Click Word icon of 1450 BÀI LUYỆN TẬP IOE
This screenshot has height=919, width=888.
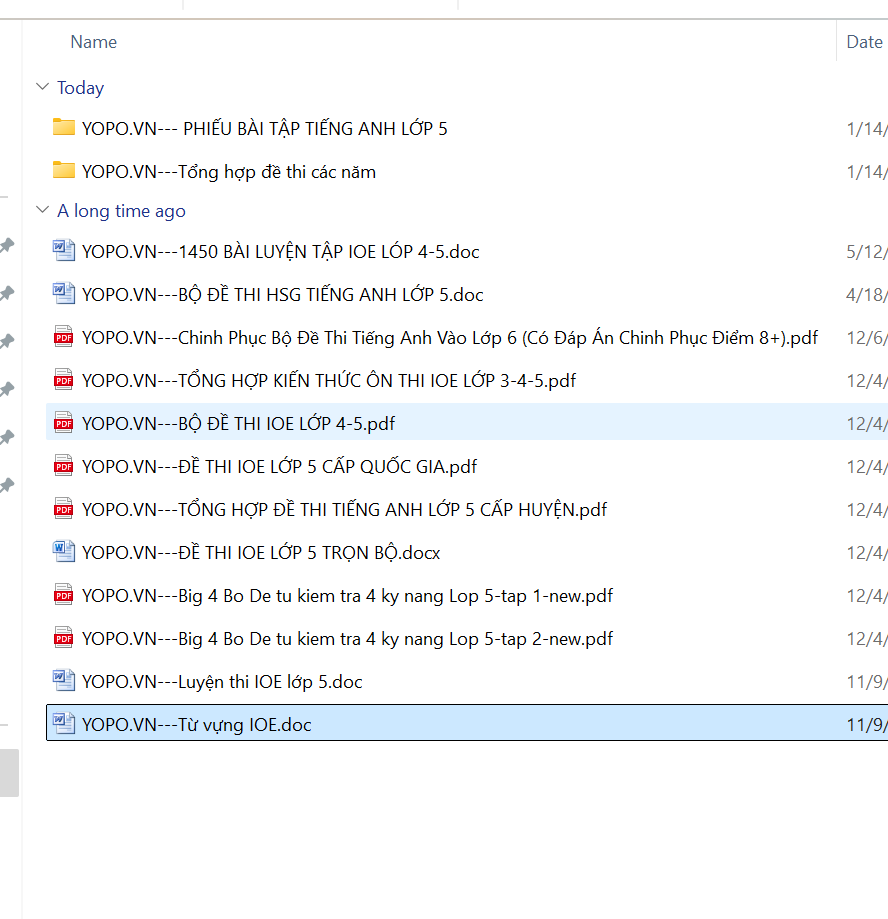pos(64,250)
